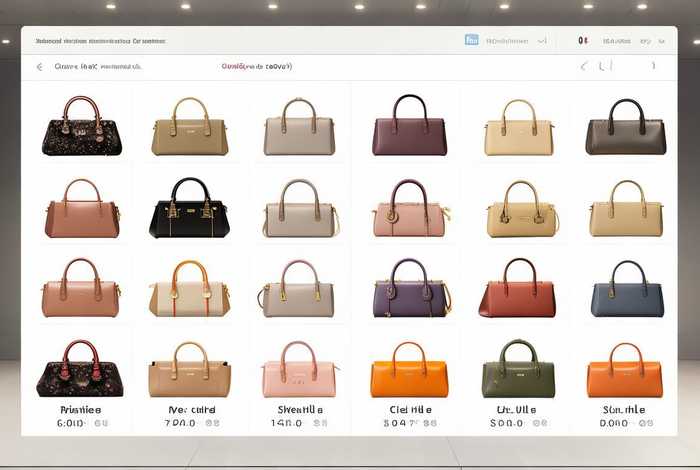Click the dark brown handbag in top right

pyautogui.click(x=626, y=128)
